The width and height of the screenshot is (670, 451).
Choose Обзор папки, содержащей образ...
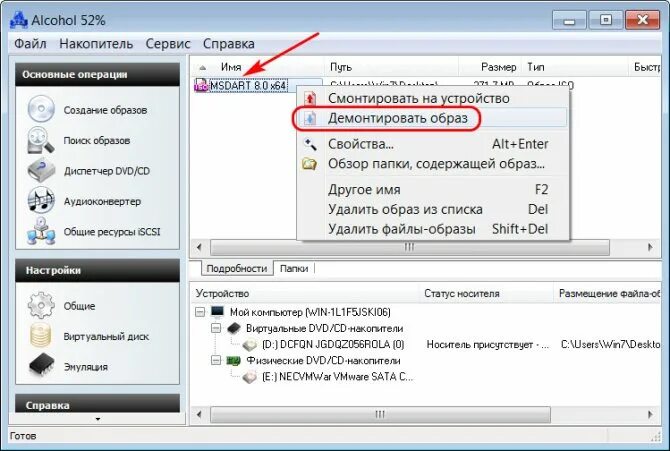pyautogui.click(x=433, y=164)
